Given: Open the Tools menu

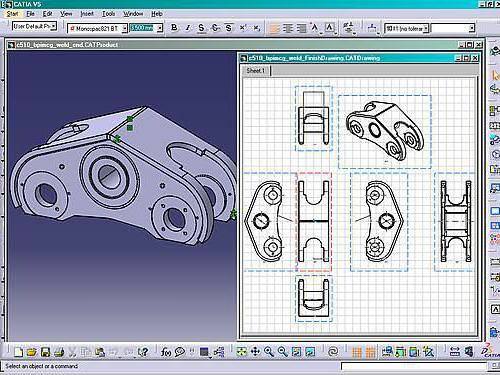Looking at the screenshot, I should point(108,14).
